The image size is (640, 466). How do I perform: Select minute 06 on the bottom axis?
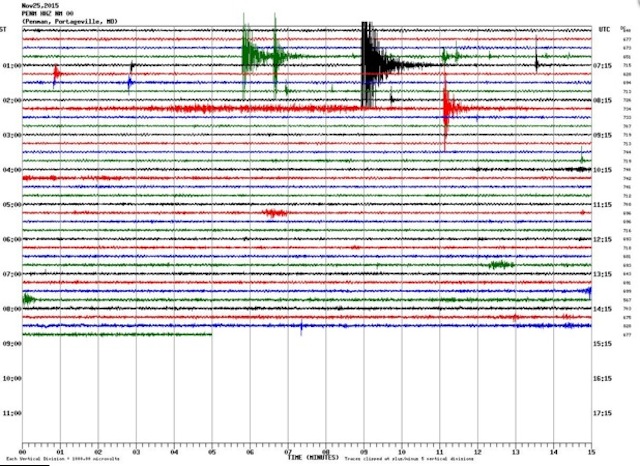[x=250, y=452]
